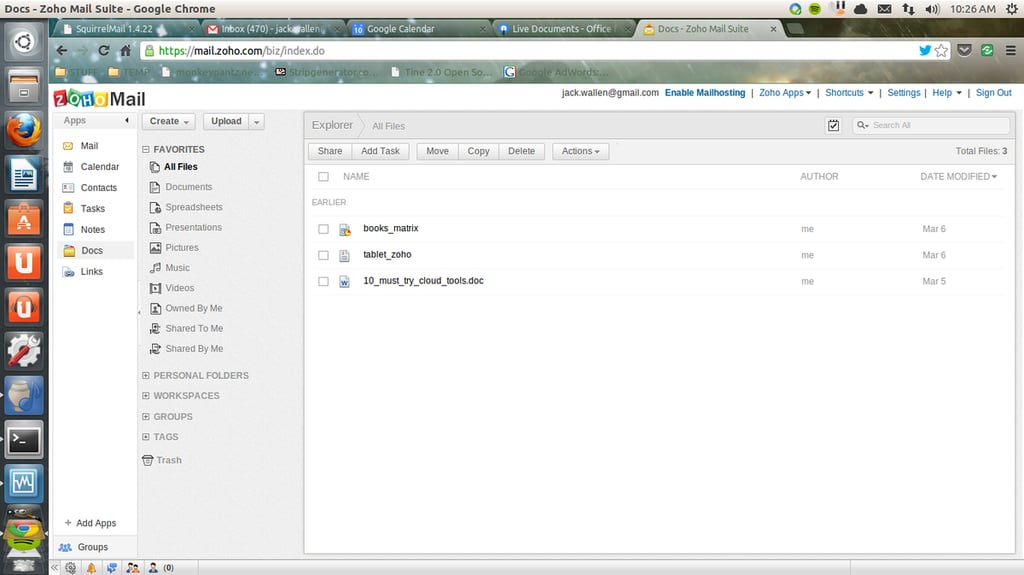1024x575 pixels.
Task: Sort by DATE MODIFIED column
Action: point(958,176)
